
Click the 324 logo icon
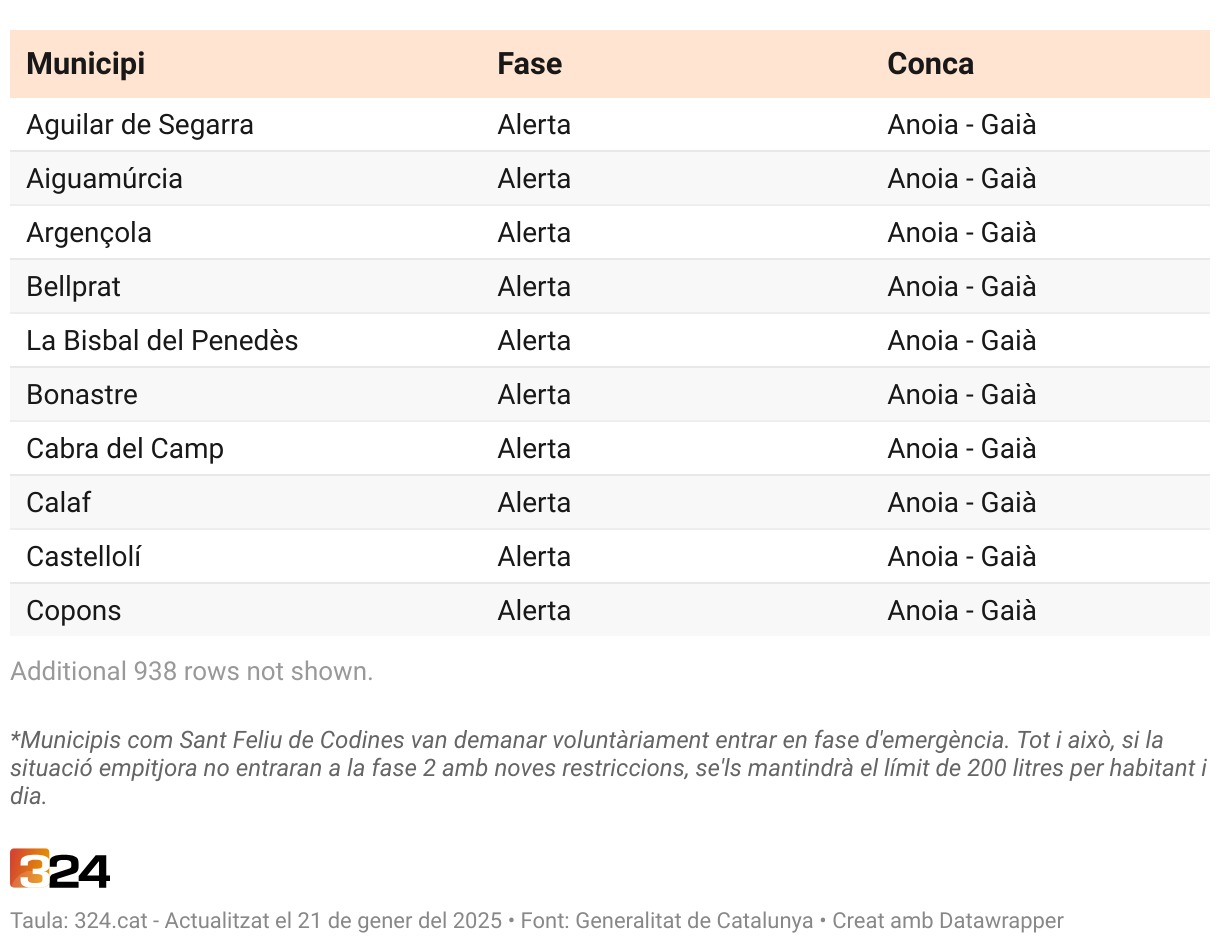(x=60, y=869)
